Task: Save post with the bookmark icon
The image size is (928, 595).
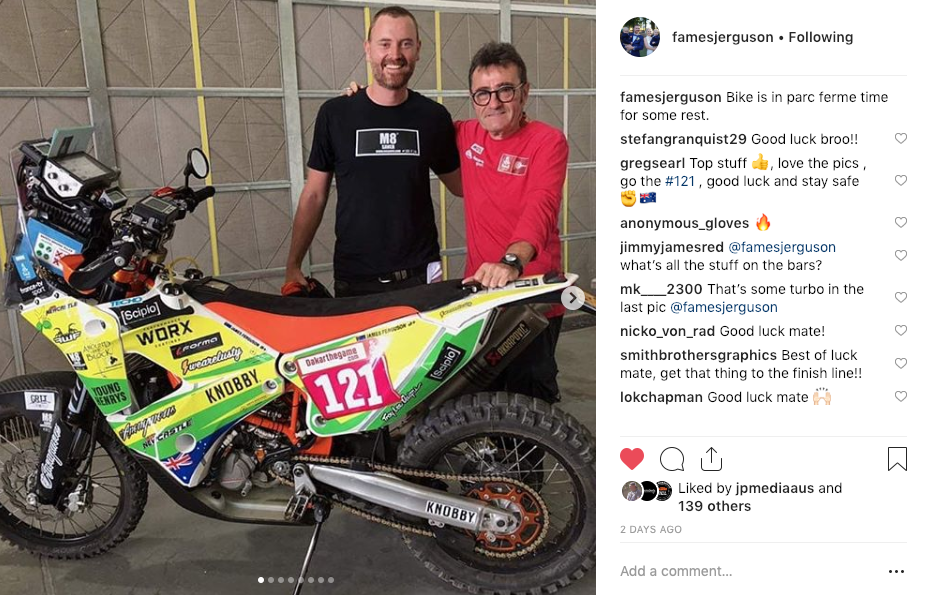Action: click(x=897, y=459)
